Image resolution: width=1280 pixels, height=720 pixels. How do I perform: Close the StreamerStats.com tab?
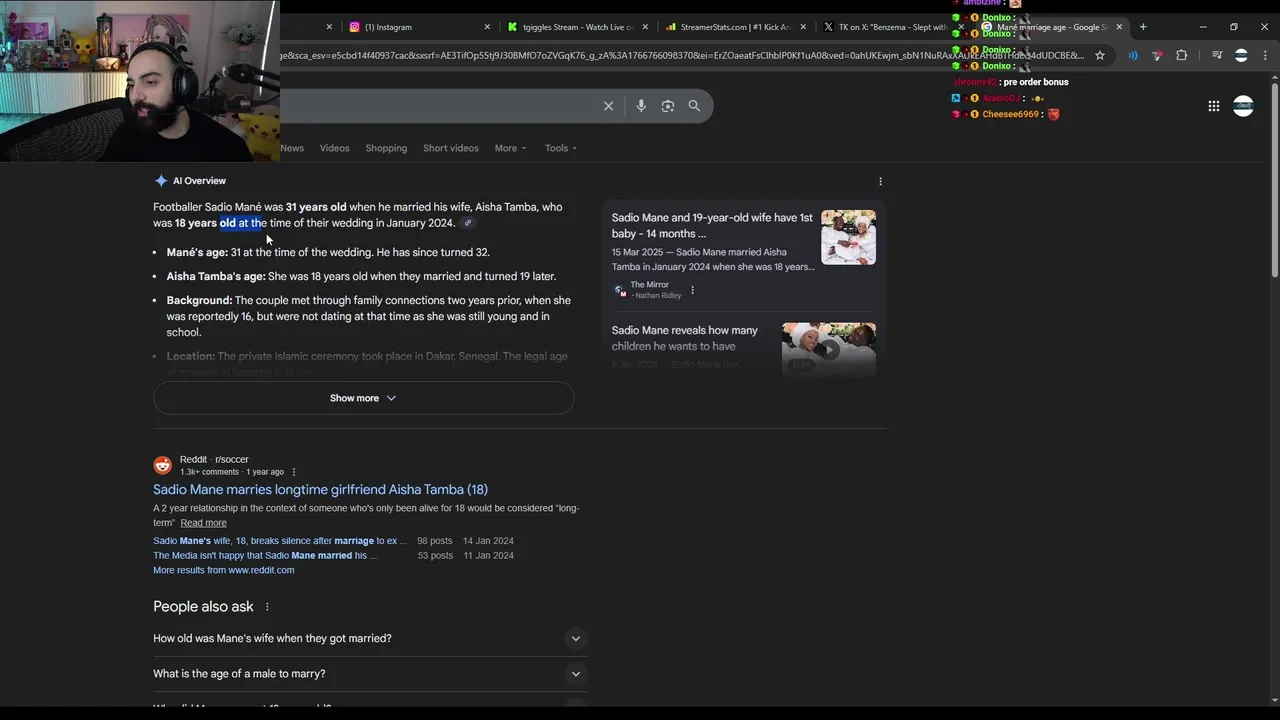803,27
